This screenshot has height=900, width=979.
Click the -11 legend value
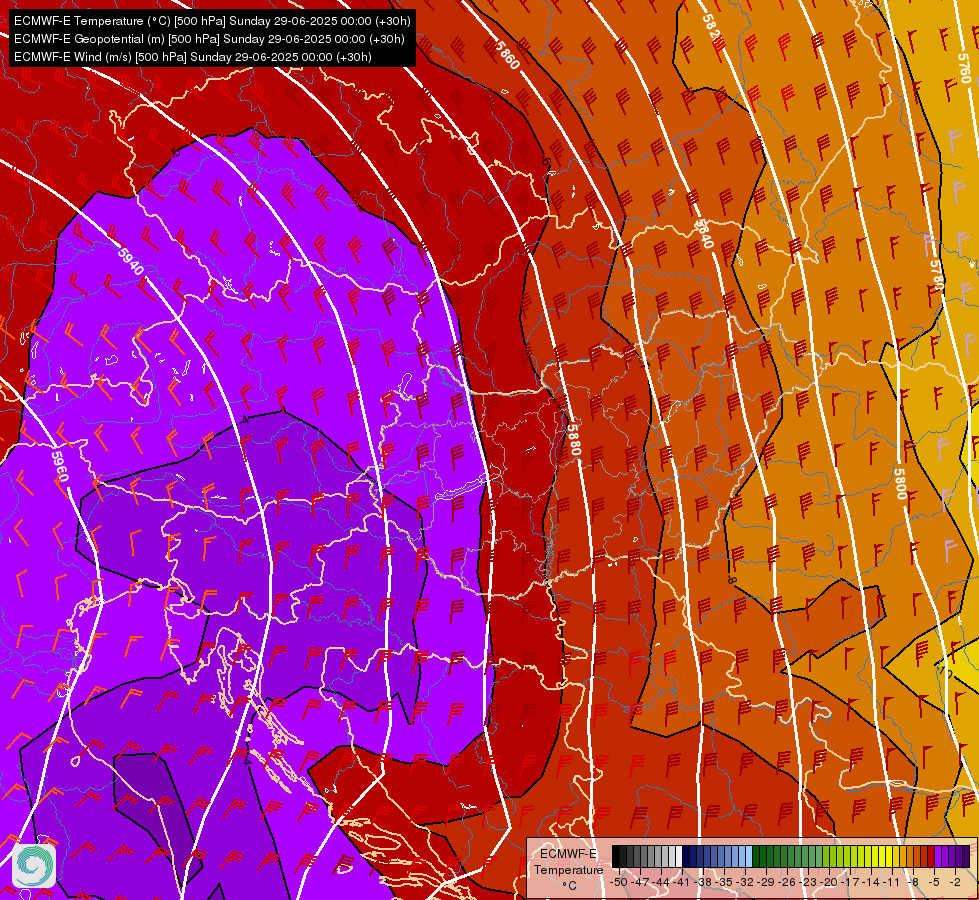(x=892, y=882)
